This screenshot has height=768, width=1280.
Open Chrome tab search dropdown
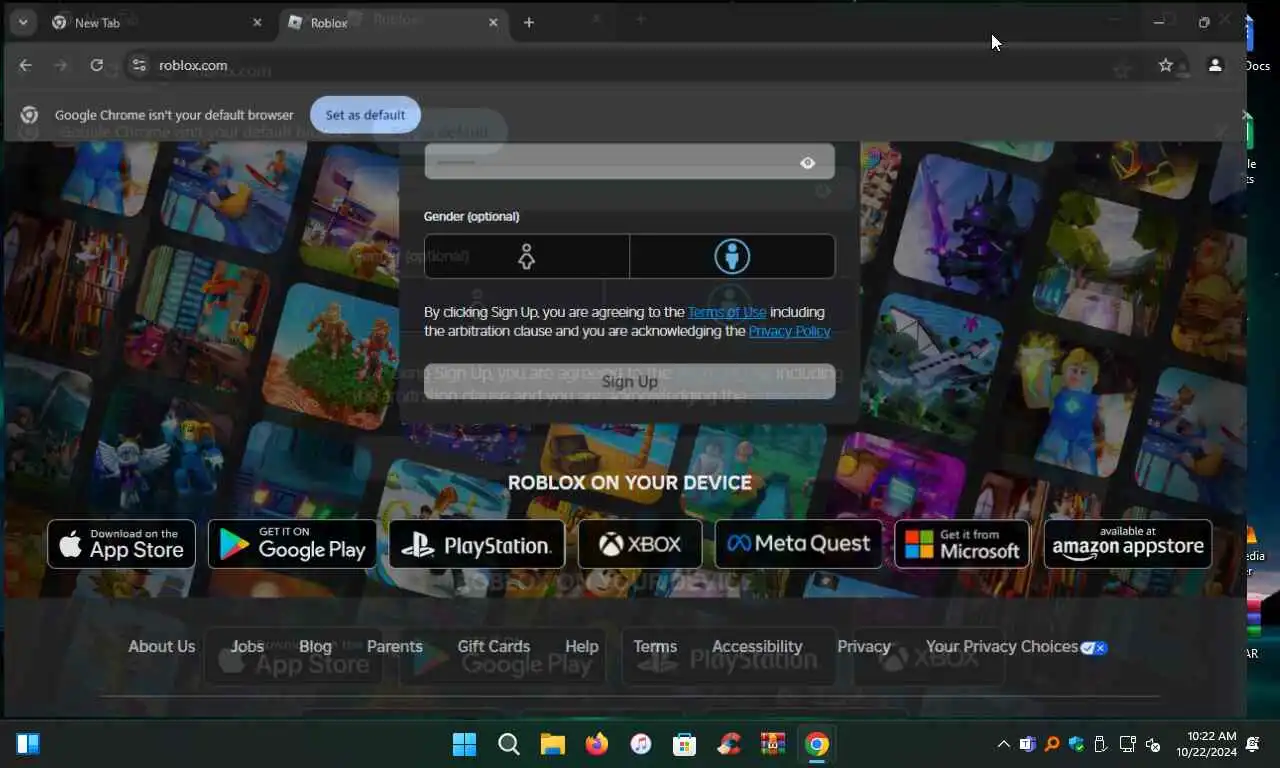pos(22,22)
